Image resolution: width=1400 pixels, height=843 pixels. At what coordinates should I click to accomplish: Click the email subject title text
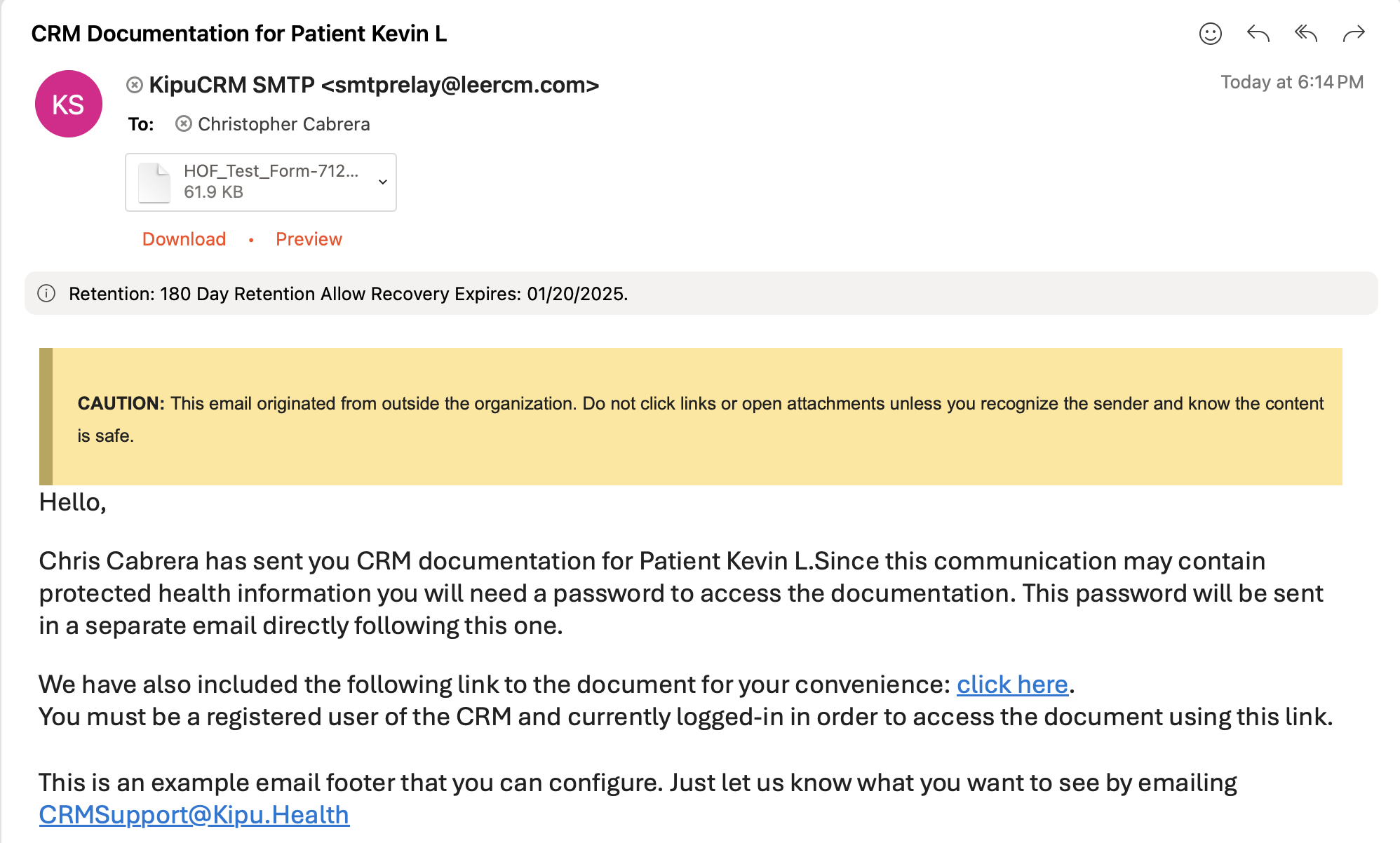(238, 34)
